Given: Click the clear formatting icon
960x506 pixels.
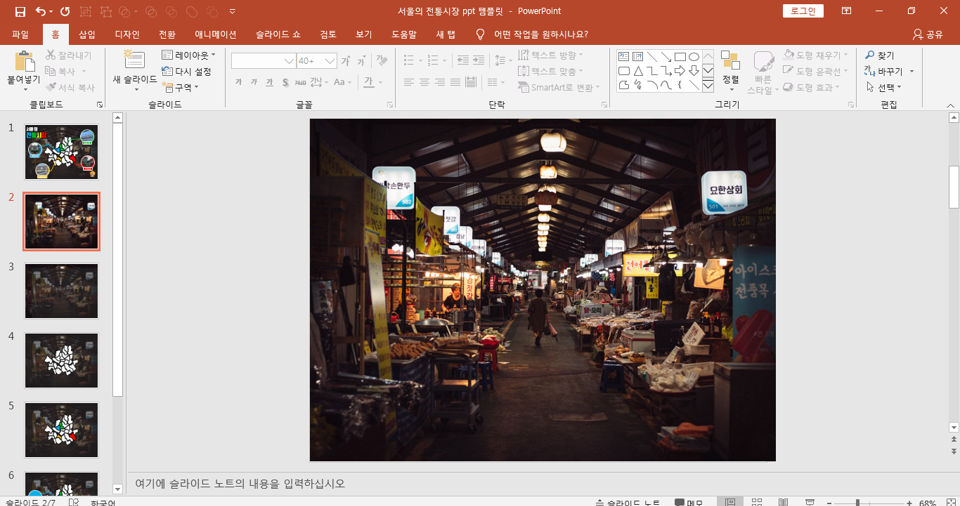Looking at the screenshot, I should [x=382, y=61].
